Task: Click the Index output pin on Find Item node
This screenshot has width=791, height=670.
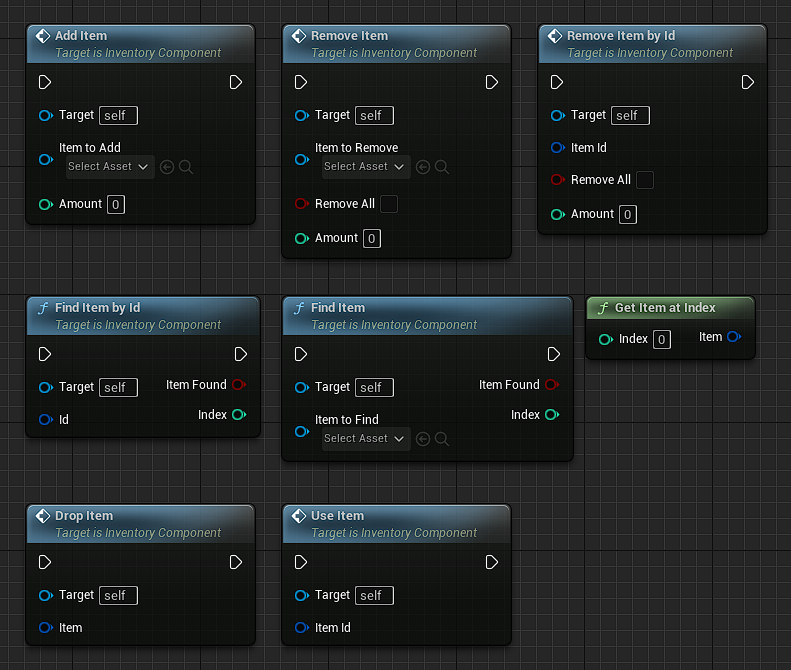Action: click(x=552, y=415)
